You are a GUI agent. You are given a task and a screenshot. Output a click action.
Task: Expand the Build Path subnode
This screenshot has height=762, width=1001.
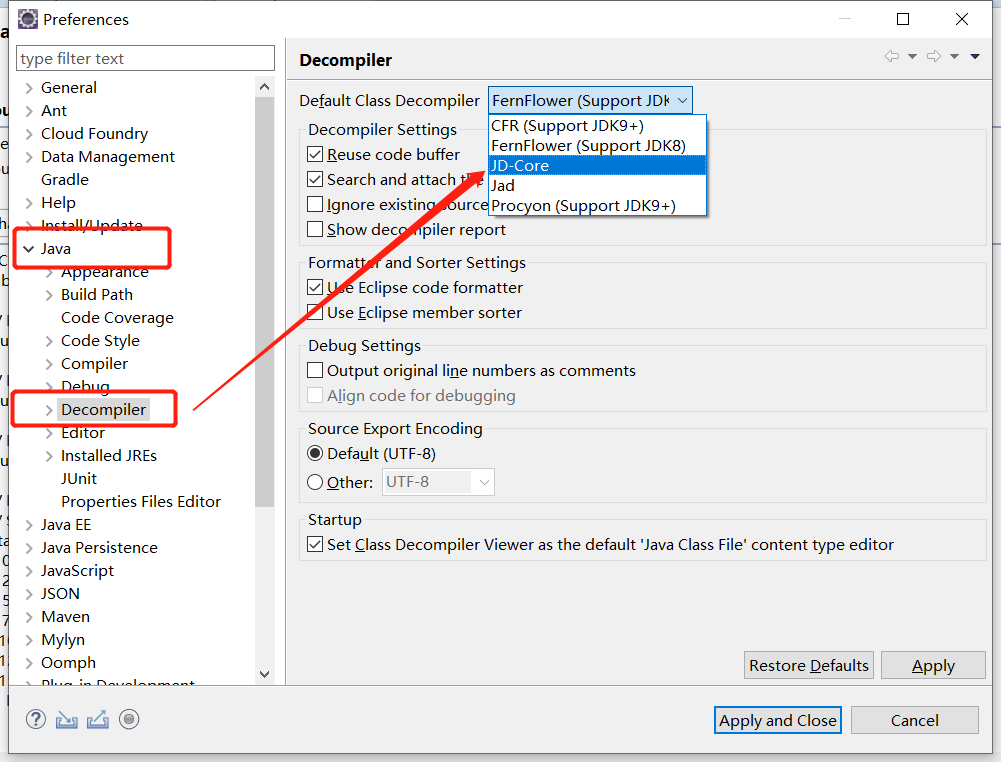(49, 295)
